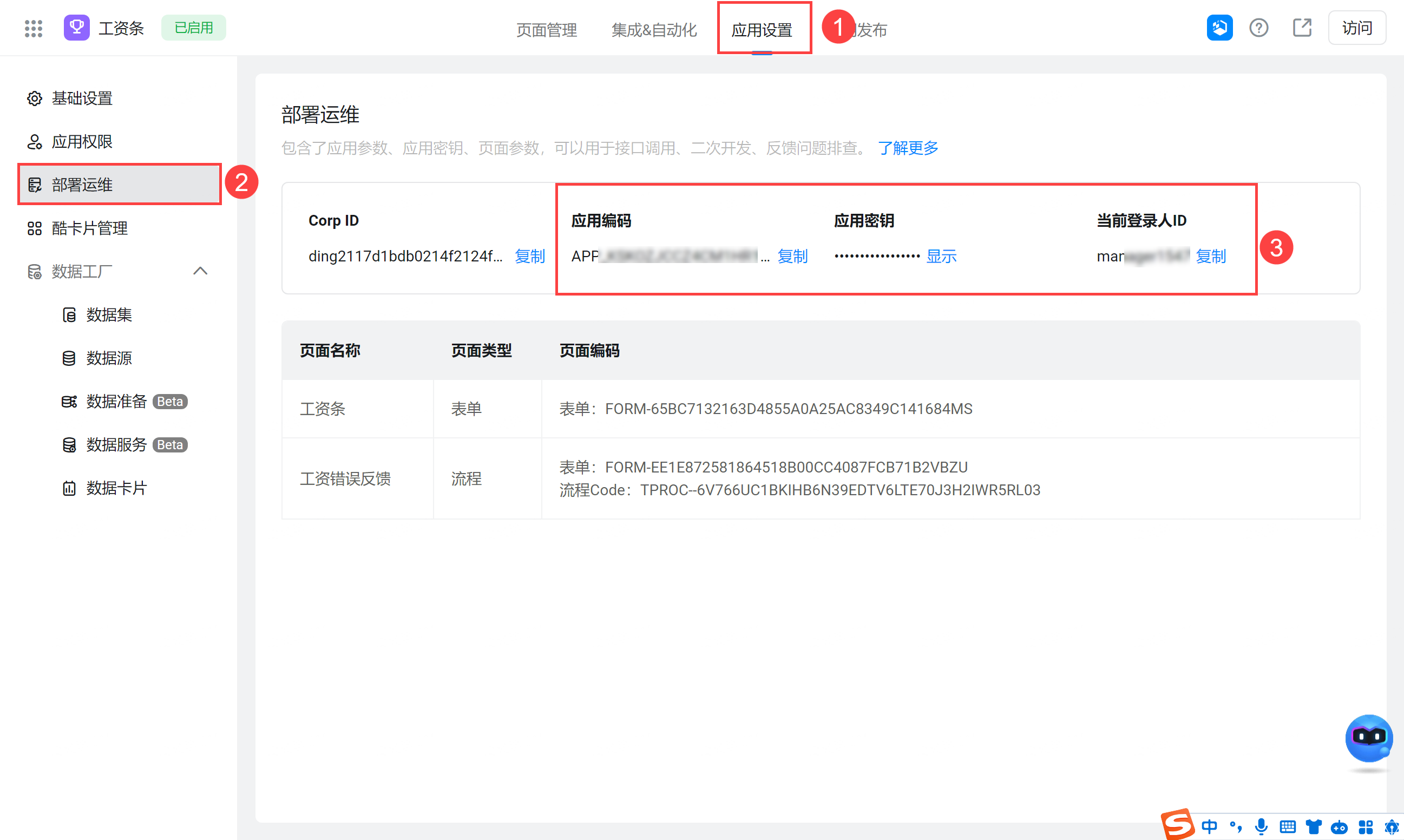1404x840 pixels.
Task: Toggle Chinese/English mode 中 in IME bar
Action: click(1209, 827)
